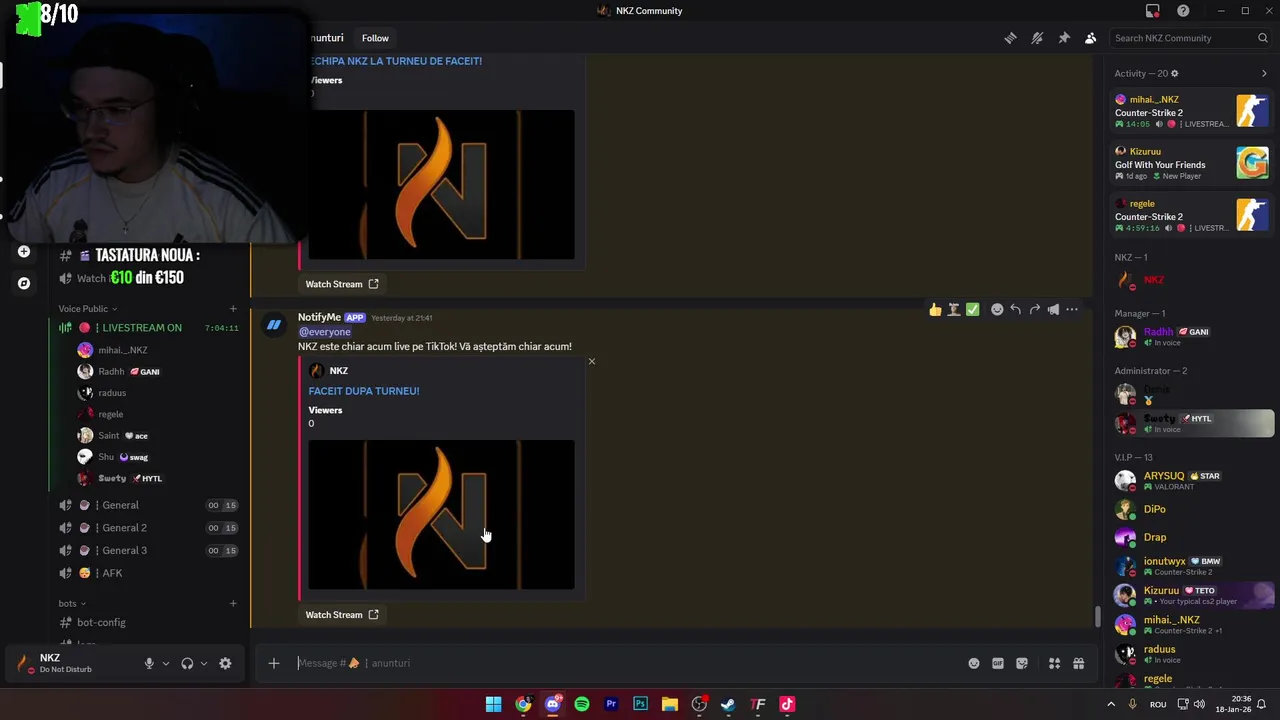Forward the NotifyMe message
The image size is (1280, 720).
pyautogui.click(x=1034, y=310)
